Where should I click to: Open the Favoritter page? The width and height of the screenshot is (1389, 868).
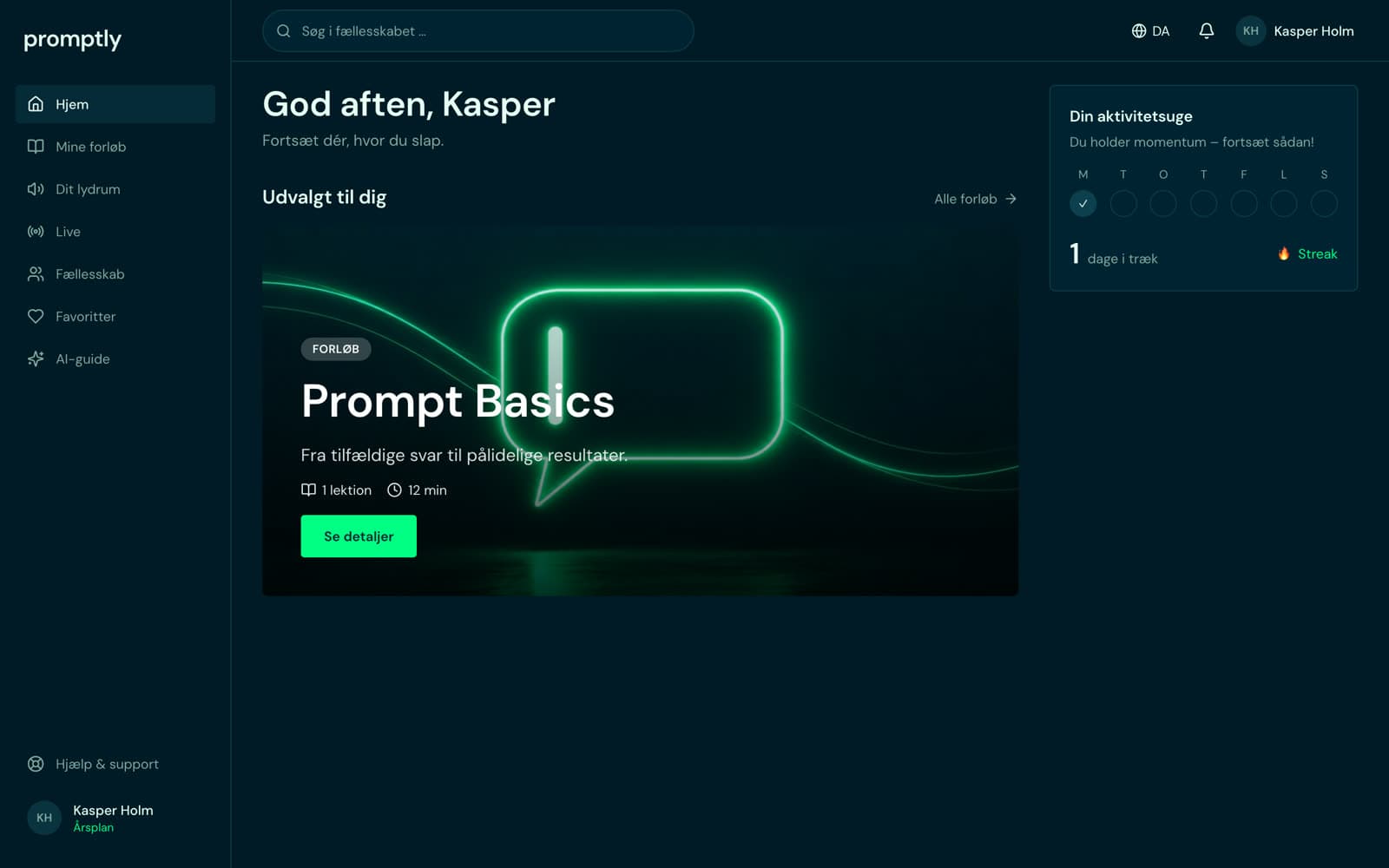tap(115, 317)
